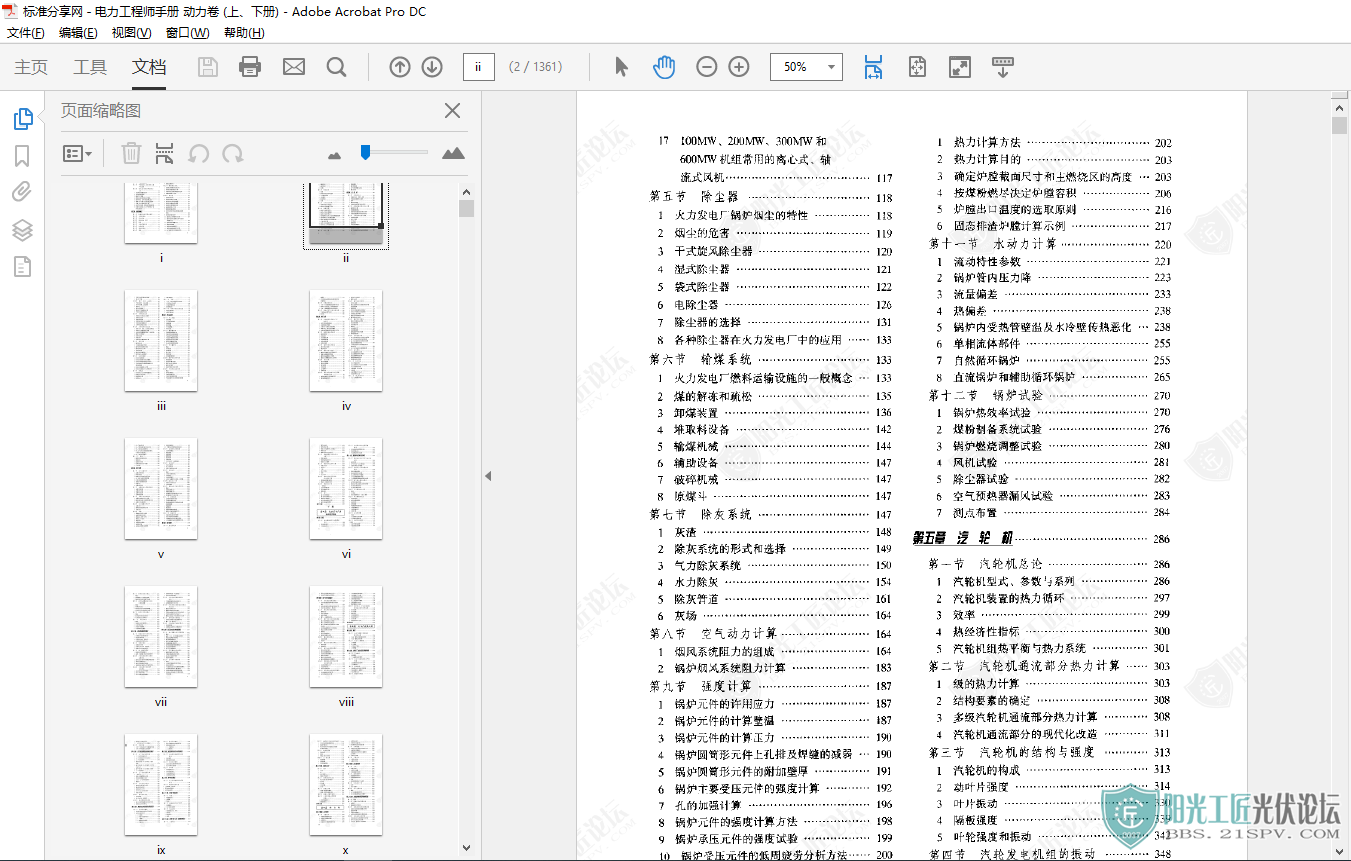Click the 第五章 汽轮机 chapter heading

coord(963,538)
